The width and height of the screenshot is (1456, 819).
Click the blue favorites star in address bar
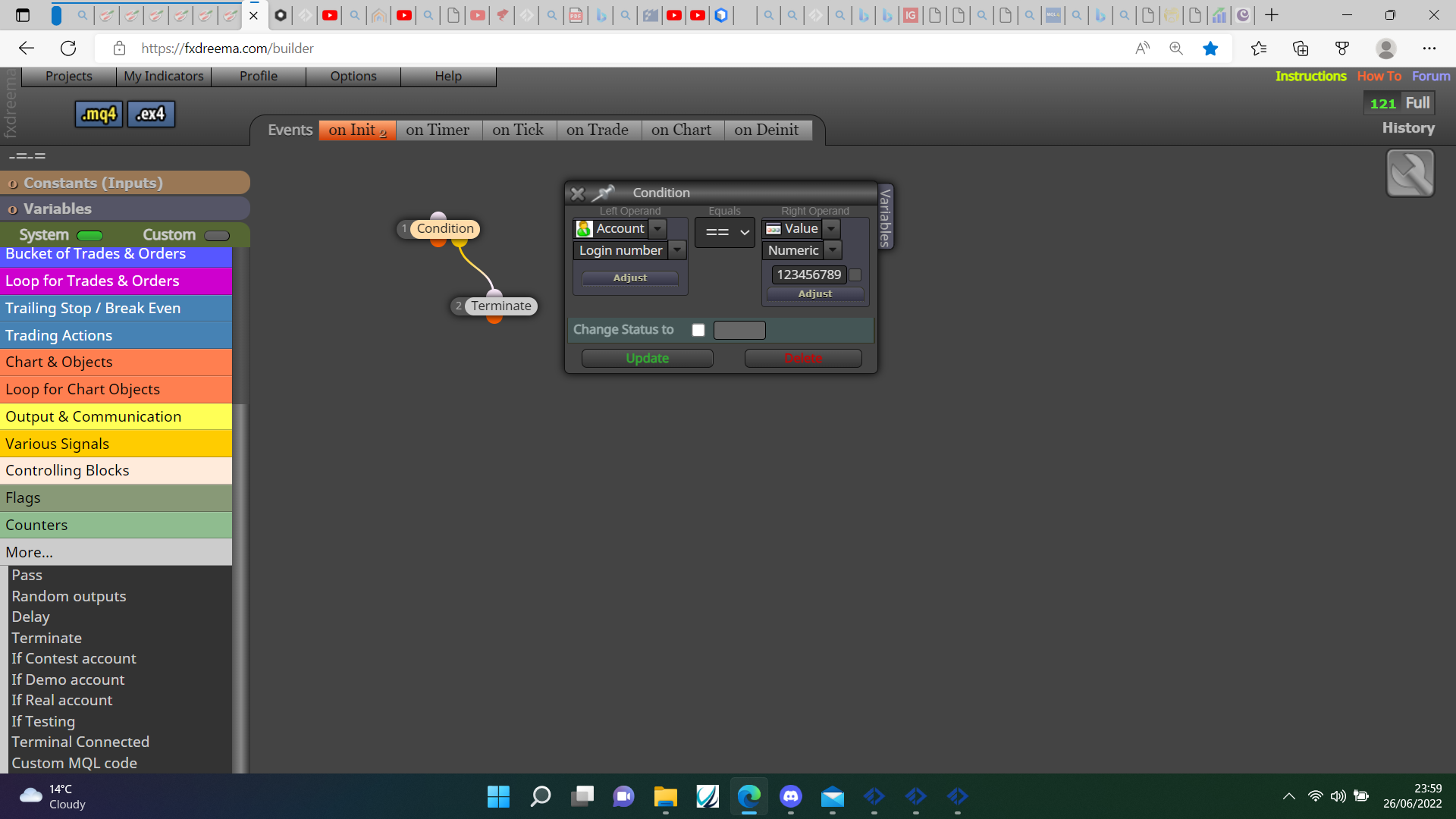[1210, 49]
